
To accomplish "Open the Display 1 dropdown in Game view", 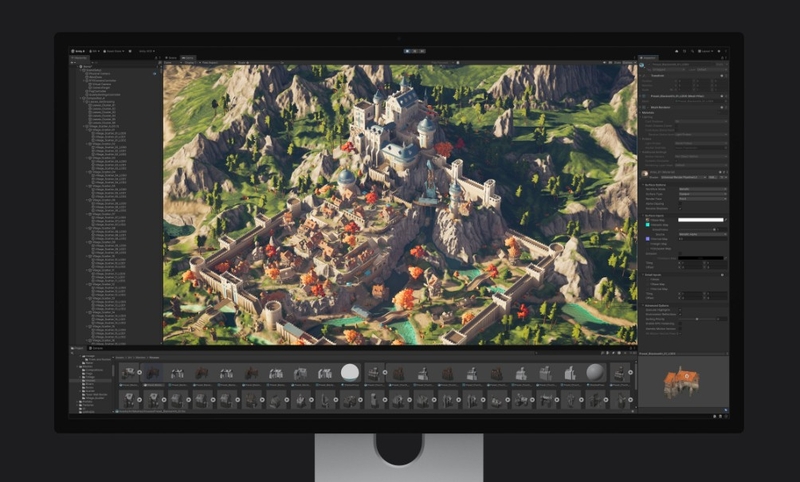I will tap(192, 63).
